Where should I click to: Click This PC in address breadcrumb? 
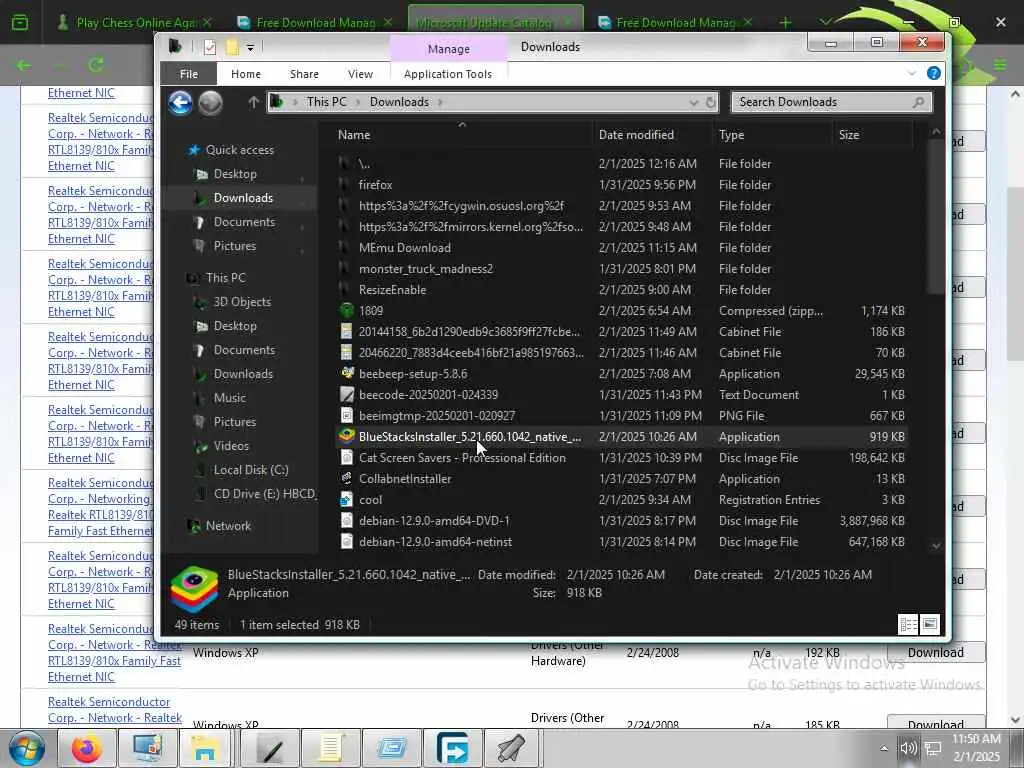click(327, 102)
